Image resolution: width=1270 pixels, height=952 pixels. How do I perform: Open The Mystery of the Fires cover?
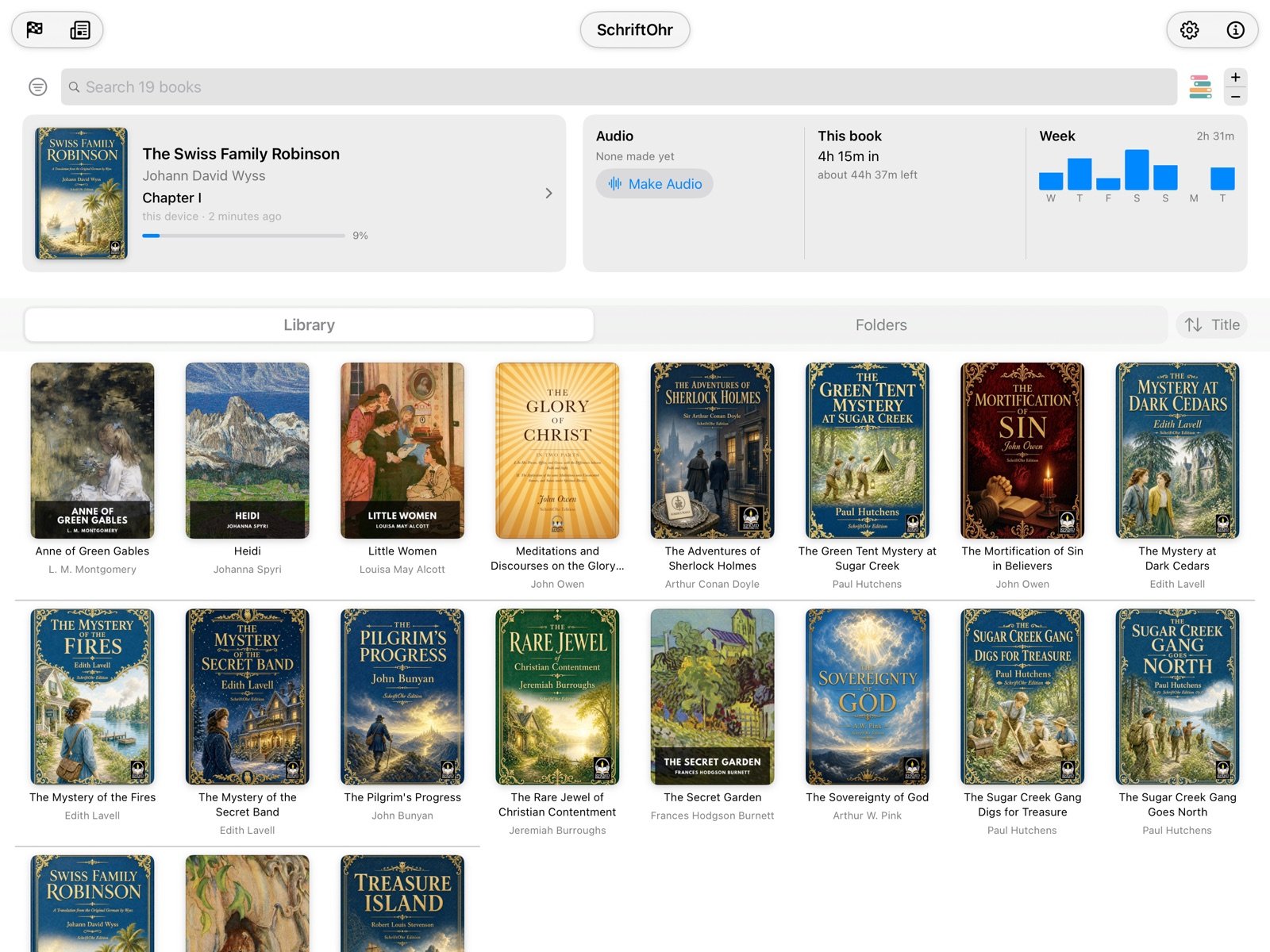[92, 697]
